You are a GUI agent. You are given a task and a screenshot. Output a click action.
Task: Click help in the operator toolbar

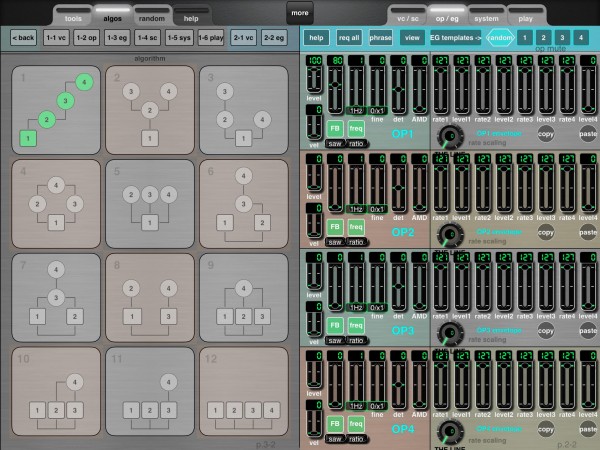(x=316, y=38)
